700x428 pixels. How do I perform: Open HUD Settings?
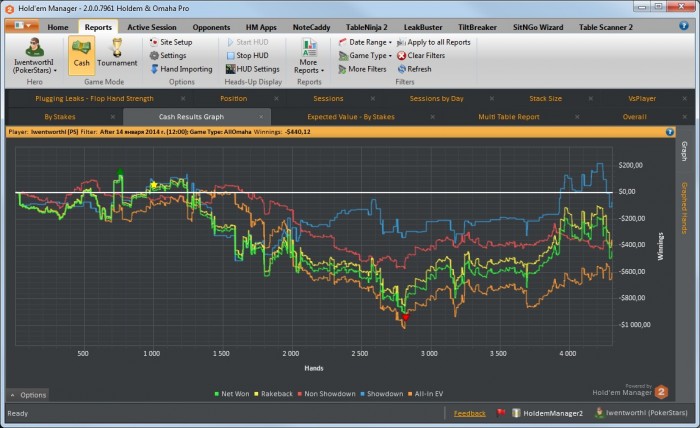pos(251,69)
